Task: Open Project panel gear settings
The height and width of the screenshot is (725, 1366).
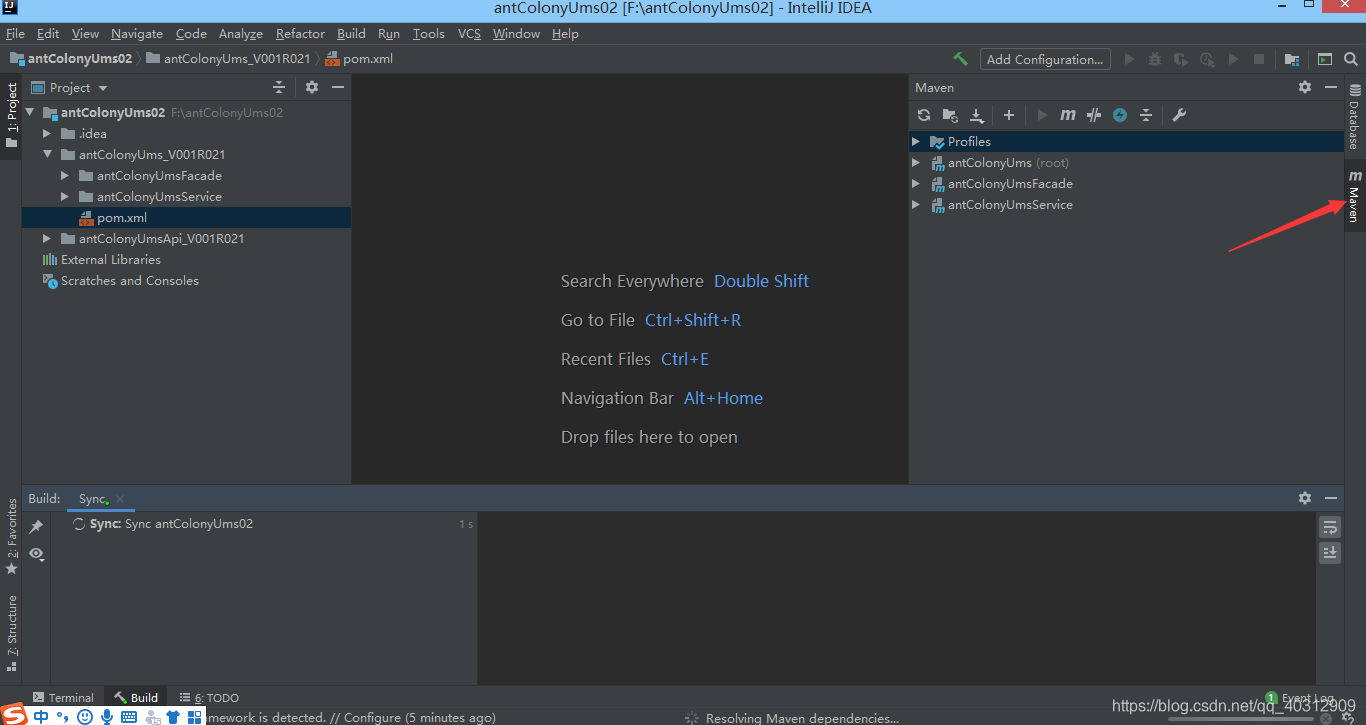Action: point(312,87)
